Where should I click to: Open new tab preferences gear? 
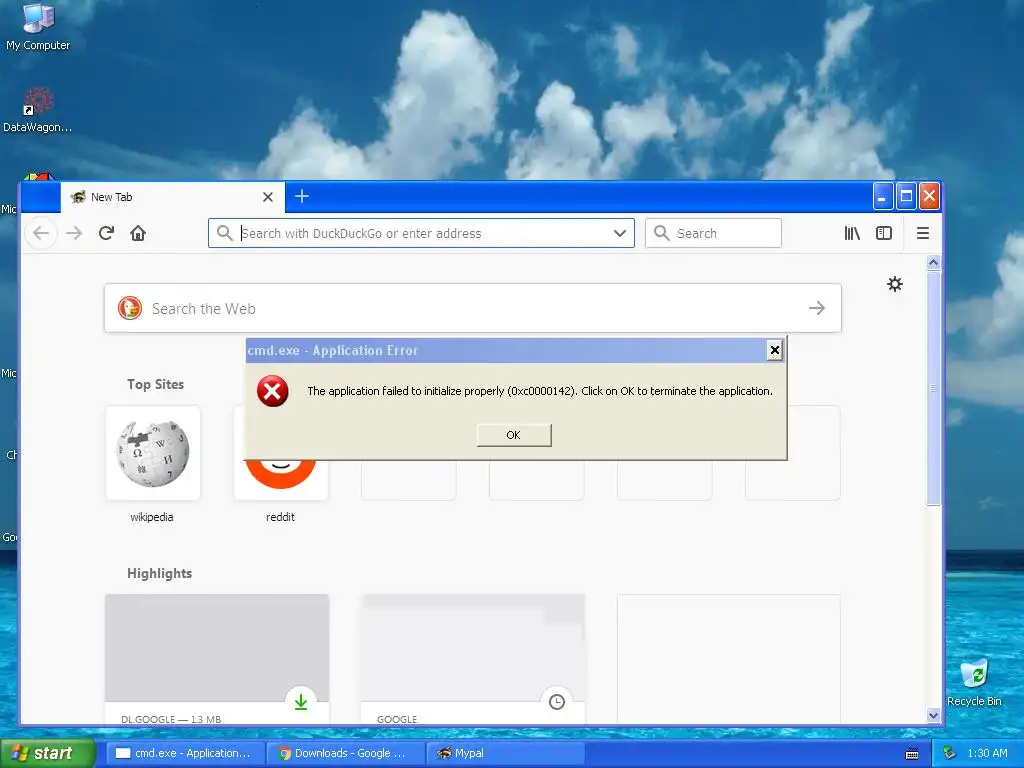895,284
